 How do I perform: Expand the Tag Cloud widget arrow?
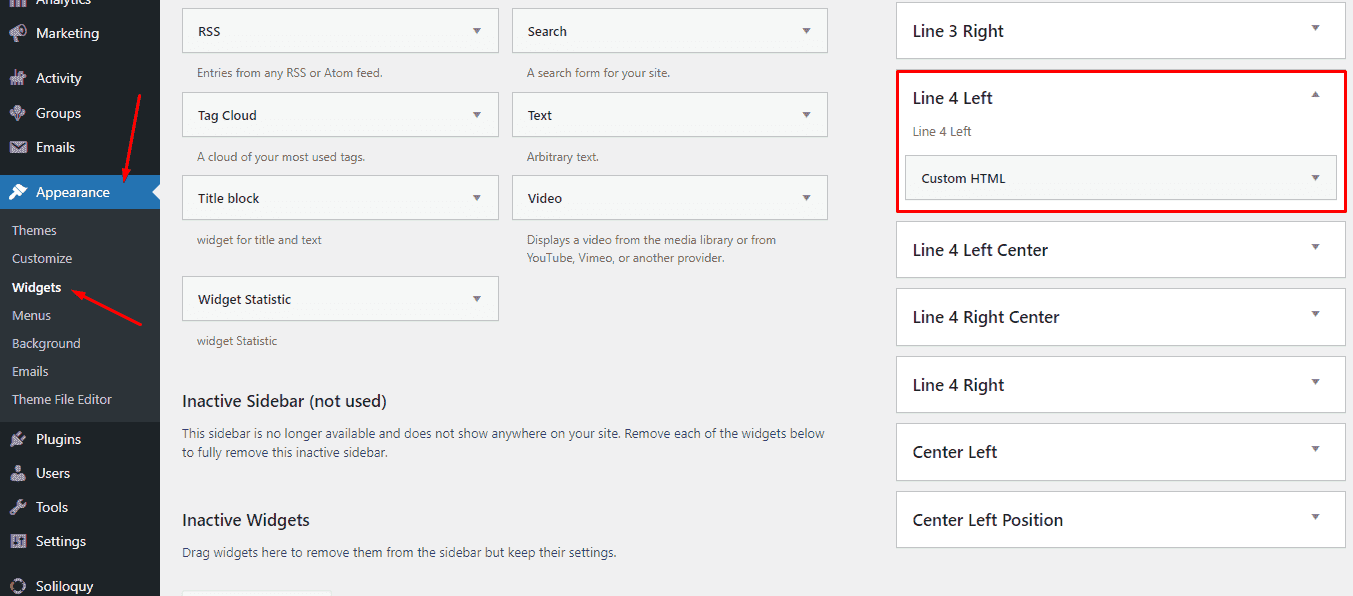pyautogui.click(x=477, y=115)
